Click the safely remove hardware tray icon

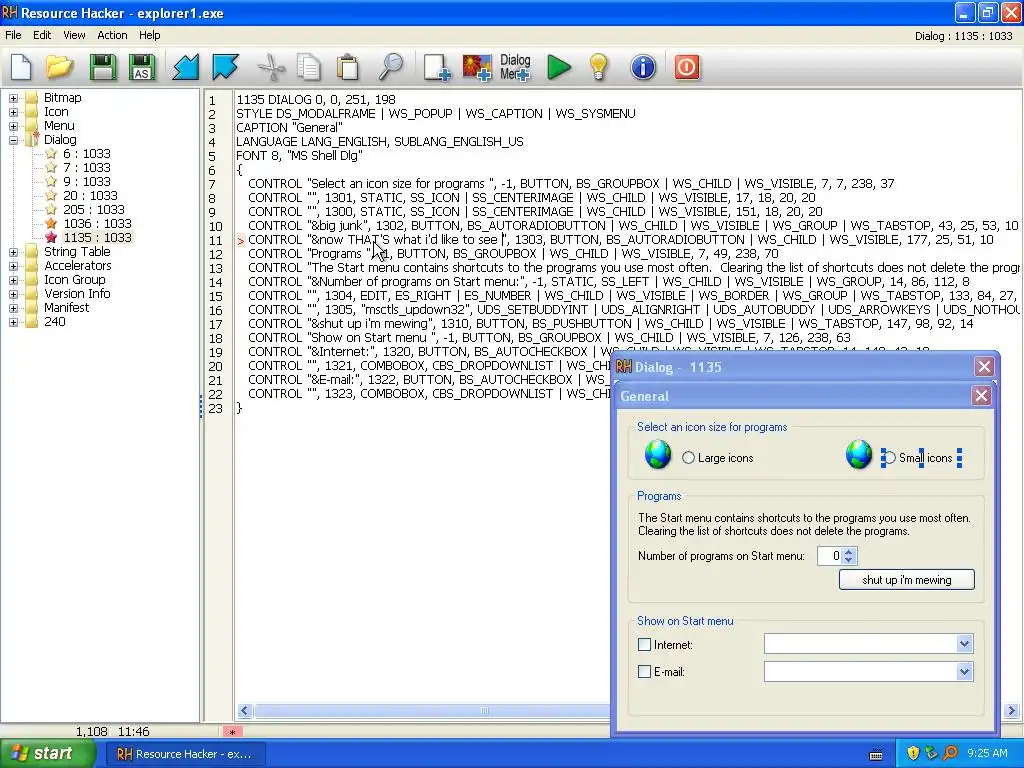(x=931, y=753)
